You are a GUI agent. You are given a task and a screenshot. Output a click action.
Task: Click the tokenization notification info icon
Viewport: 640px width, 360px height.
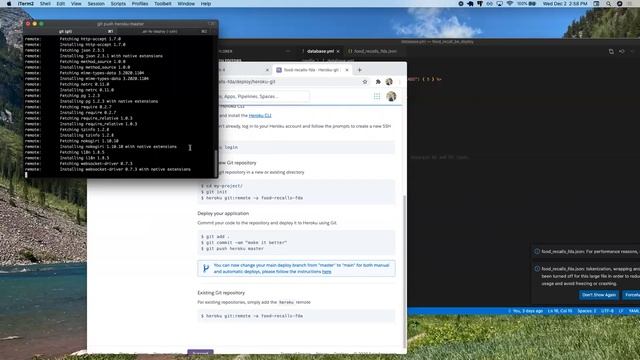click(537, 269)
